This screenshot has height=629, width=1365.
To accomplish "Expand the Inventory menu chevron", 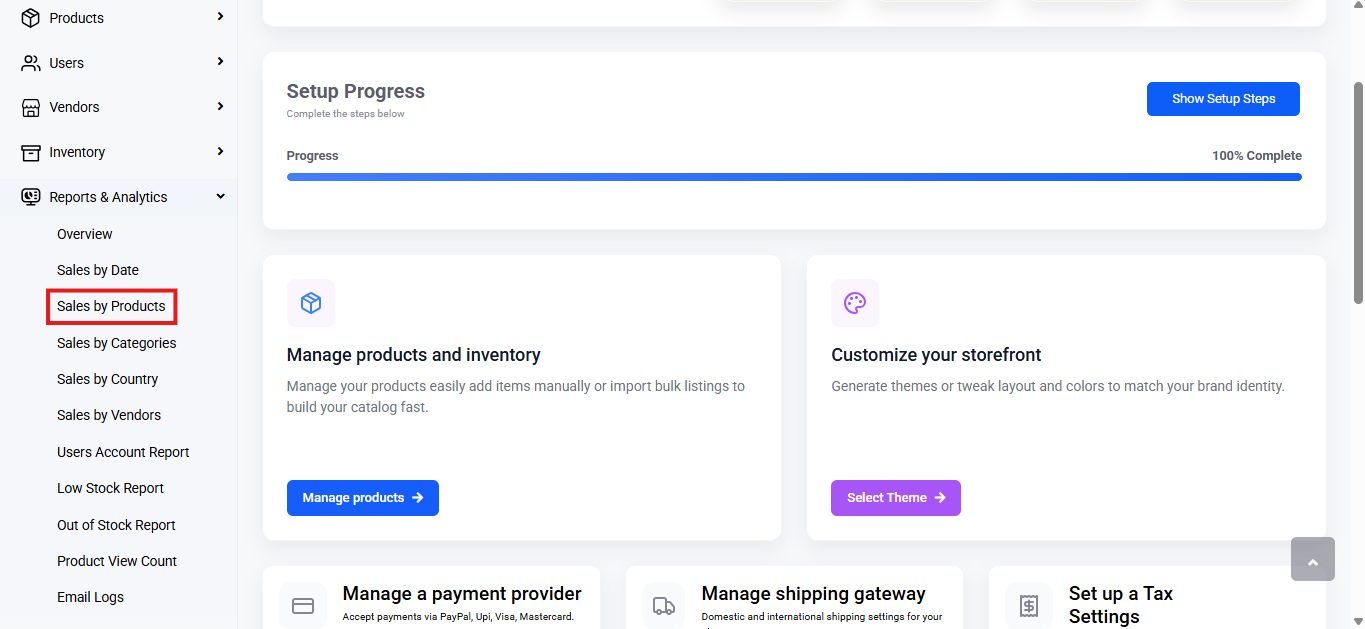I will tap(220, 151).
